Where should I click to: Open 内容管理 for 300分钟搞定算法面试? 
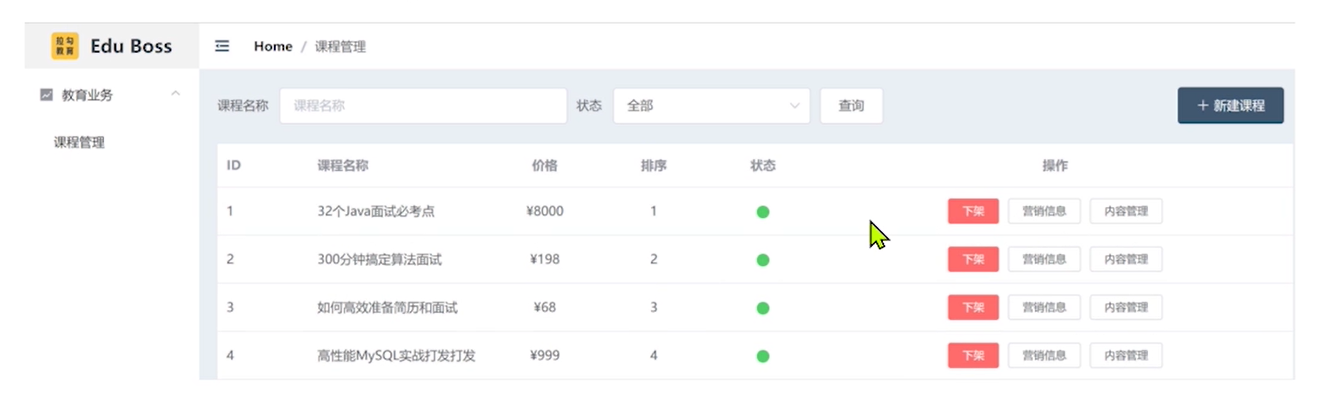(x=1126, y=259)
